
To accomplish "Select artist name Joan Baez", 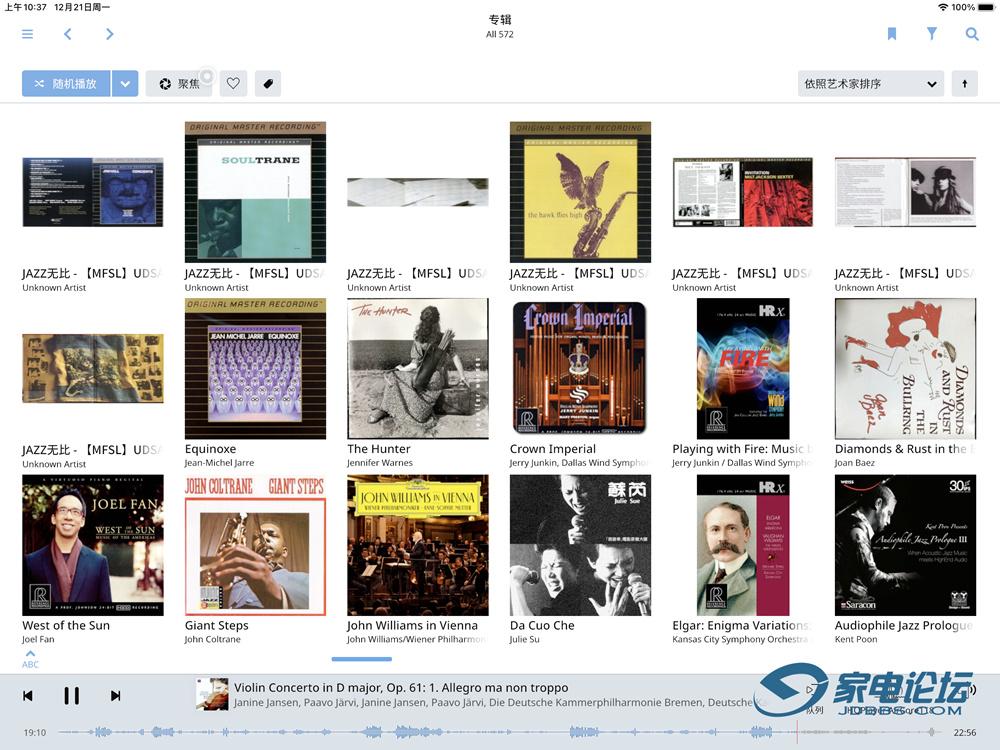I will pos(855,463).
